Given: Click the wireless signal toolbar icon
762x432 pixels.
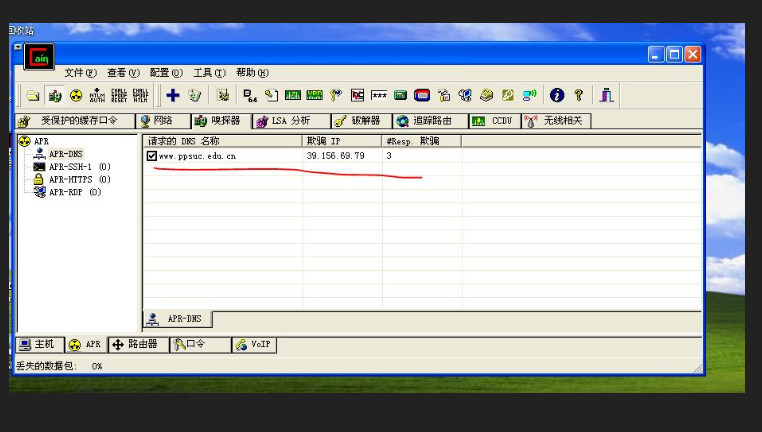Looking at the screenshot, I should pos(529,95).
